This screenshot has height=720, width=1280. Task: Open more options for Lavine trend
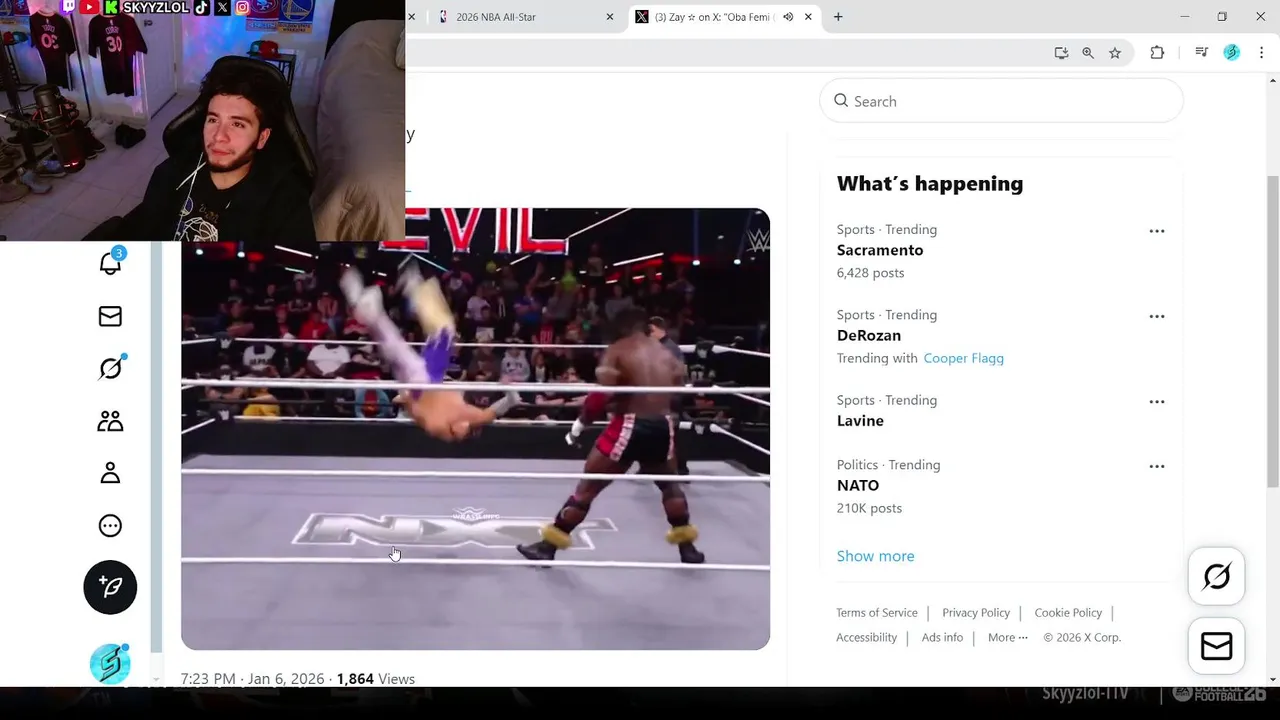(1157, 401)
